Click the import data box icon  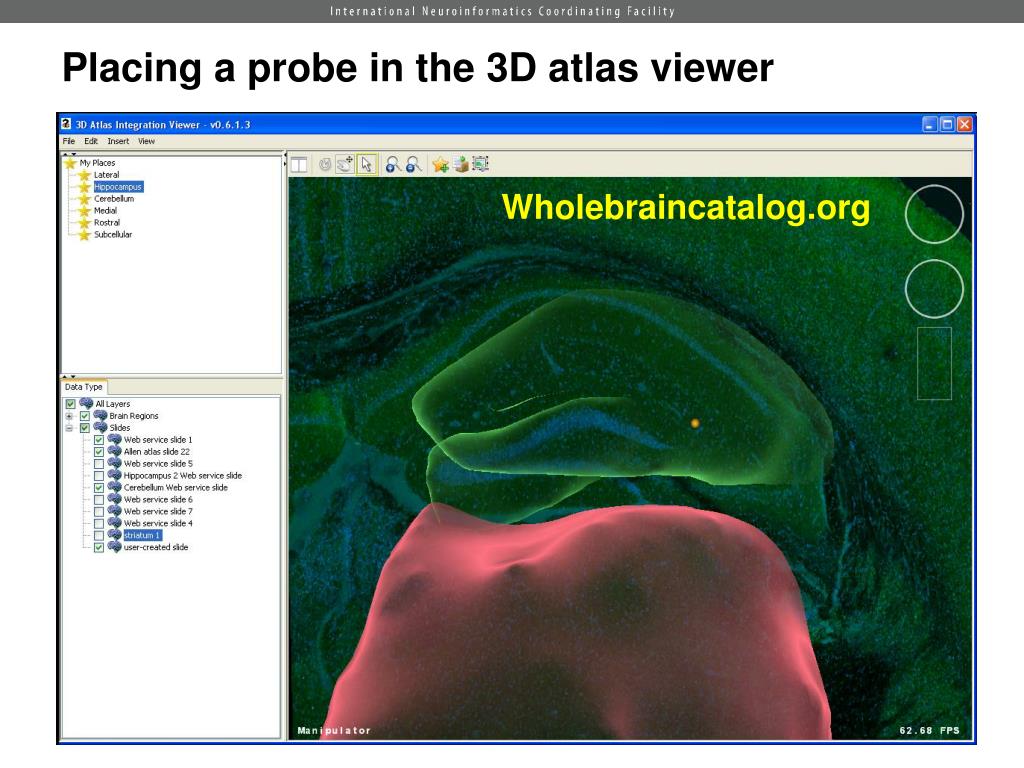tap(461, 165)
